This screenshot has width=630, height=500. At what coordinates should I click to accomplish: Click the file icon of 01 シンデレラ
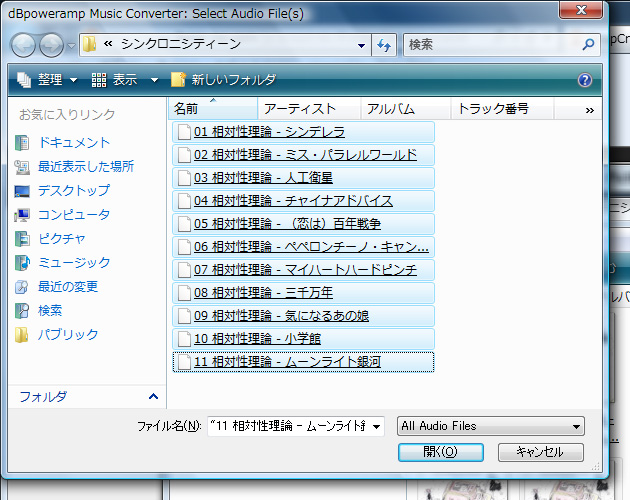pos(184,132)
